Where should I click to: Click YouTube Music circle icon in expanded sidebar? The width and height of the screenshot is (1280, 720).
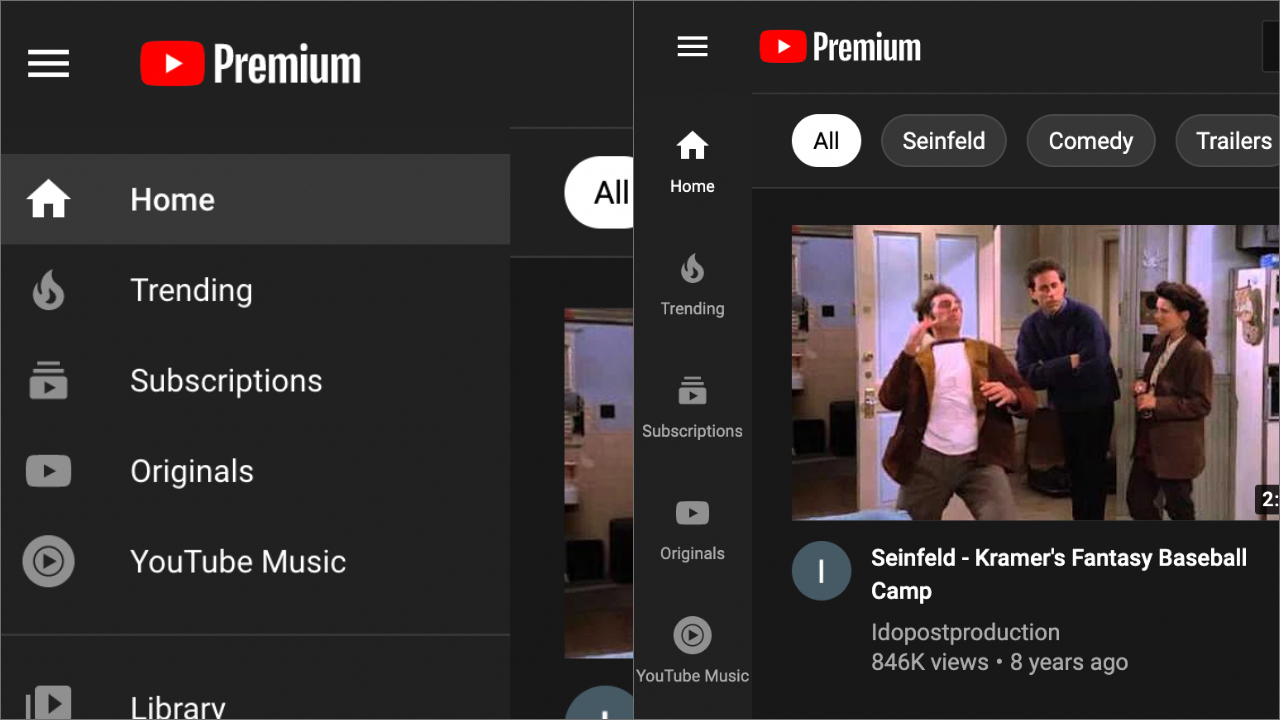tap(48, 561)
